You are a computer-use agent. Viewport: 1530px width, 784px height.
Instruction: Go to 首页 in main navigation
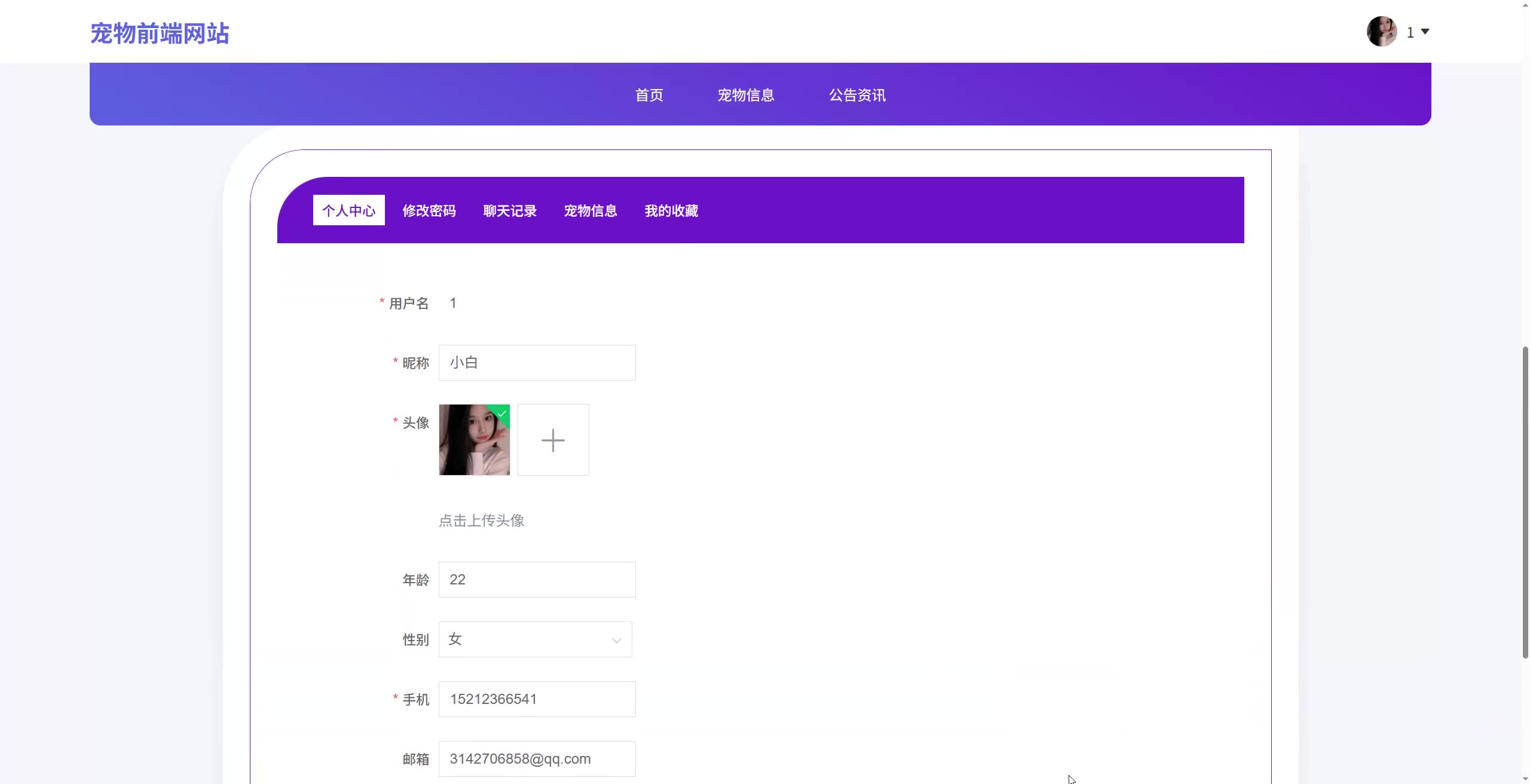(649, 95)
